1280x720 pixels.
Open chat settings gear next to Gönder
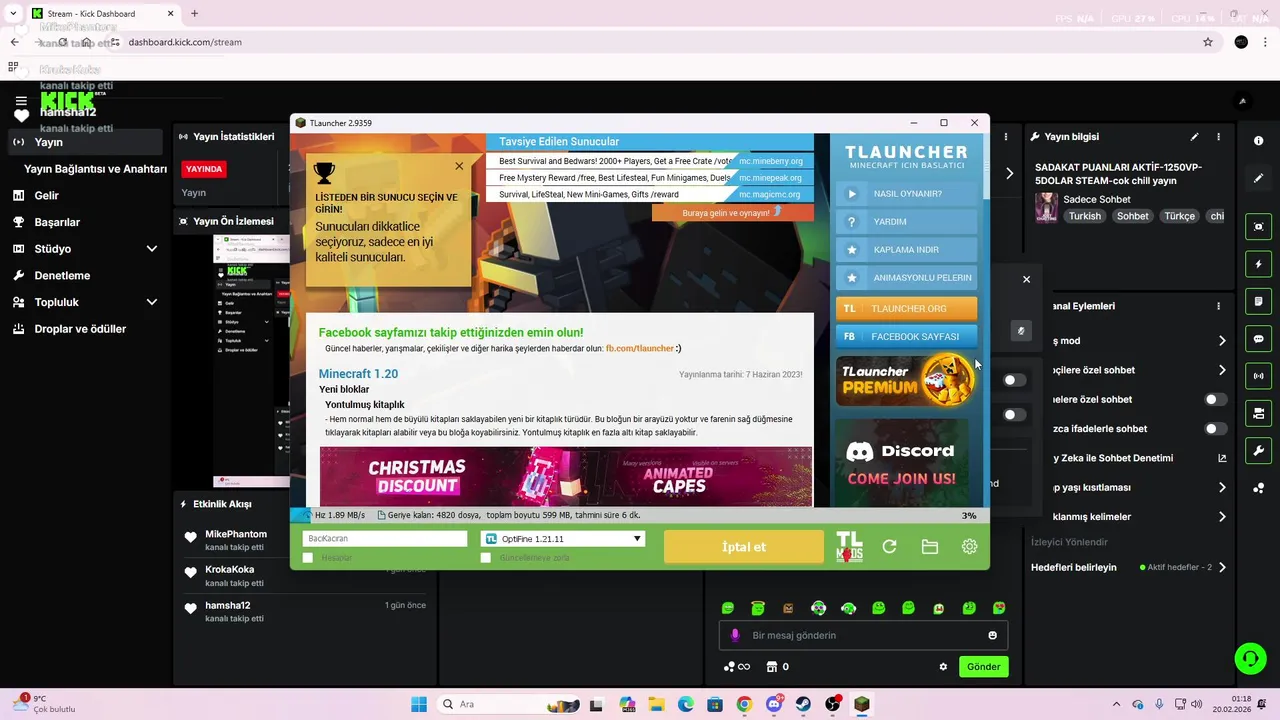943,667
